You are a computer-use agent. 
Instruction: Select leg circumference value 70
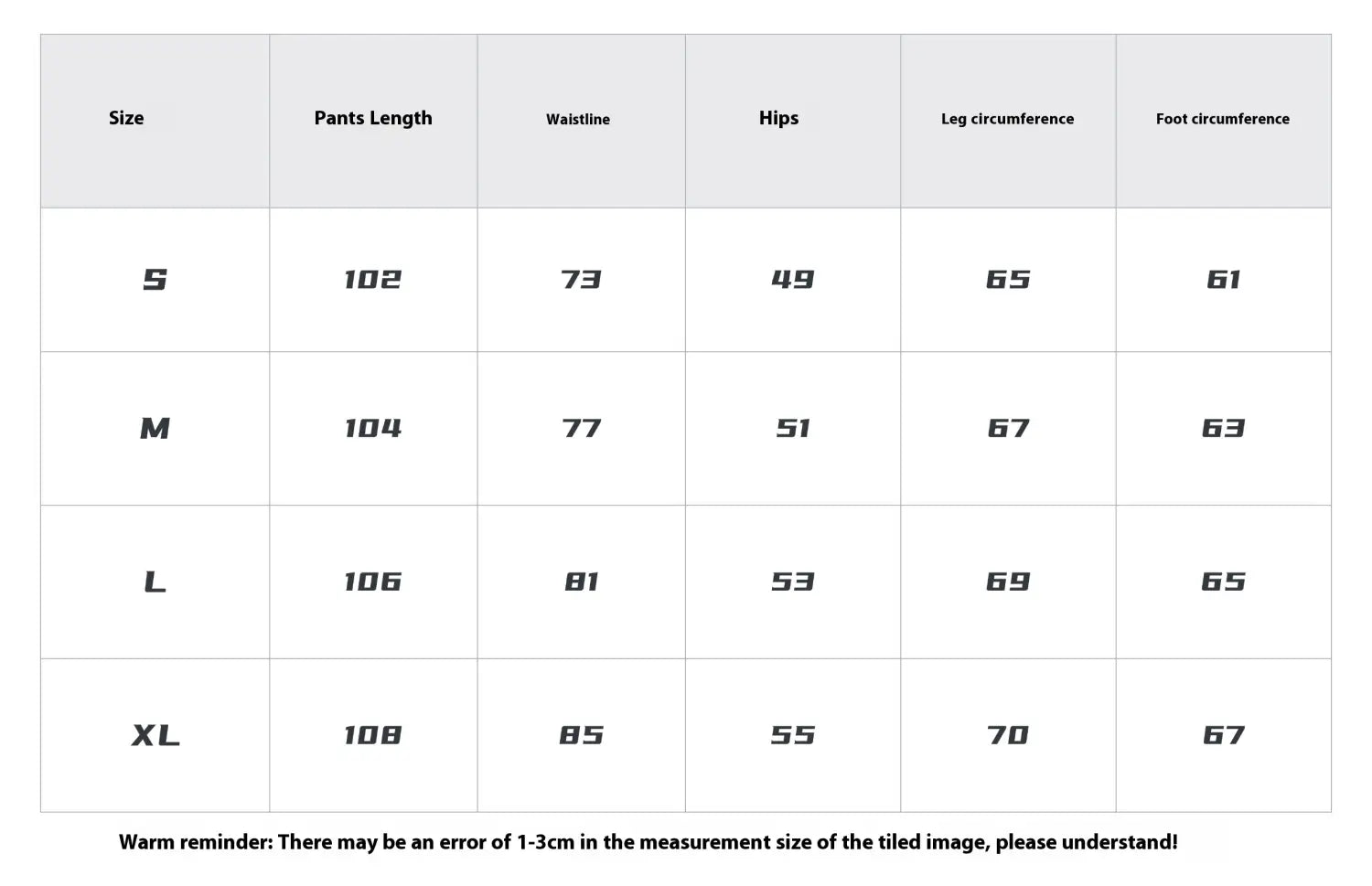[x=1008, y=735]
